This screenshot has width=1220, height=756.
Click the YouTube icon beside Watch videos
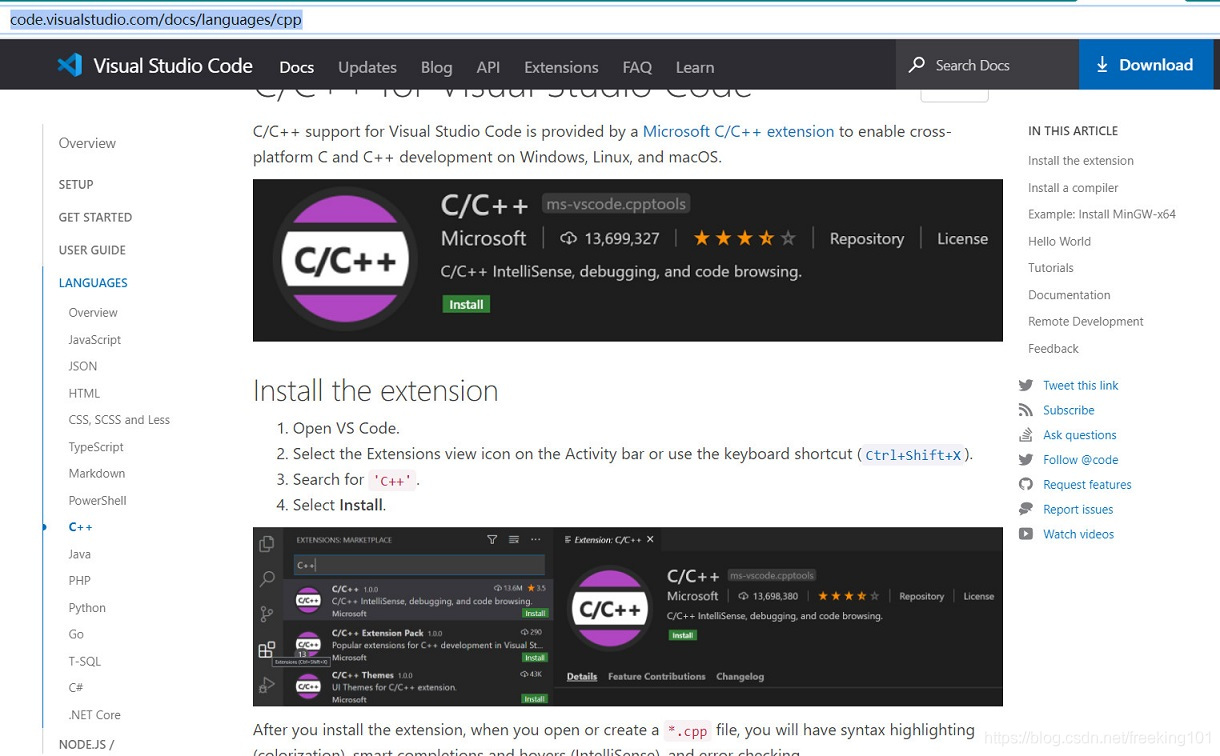[x=1027, y=534]
